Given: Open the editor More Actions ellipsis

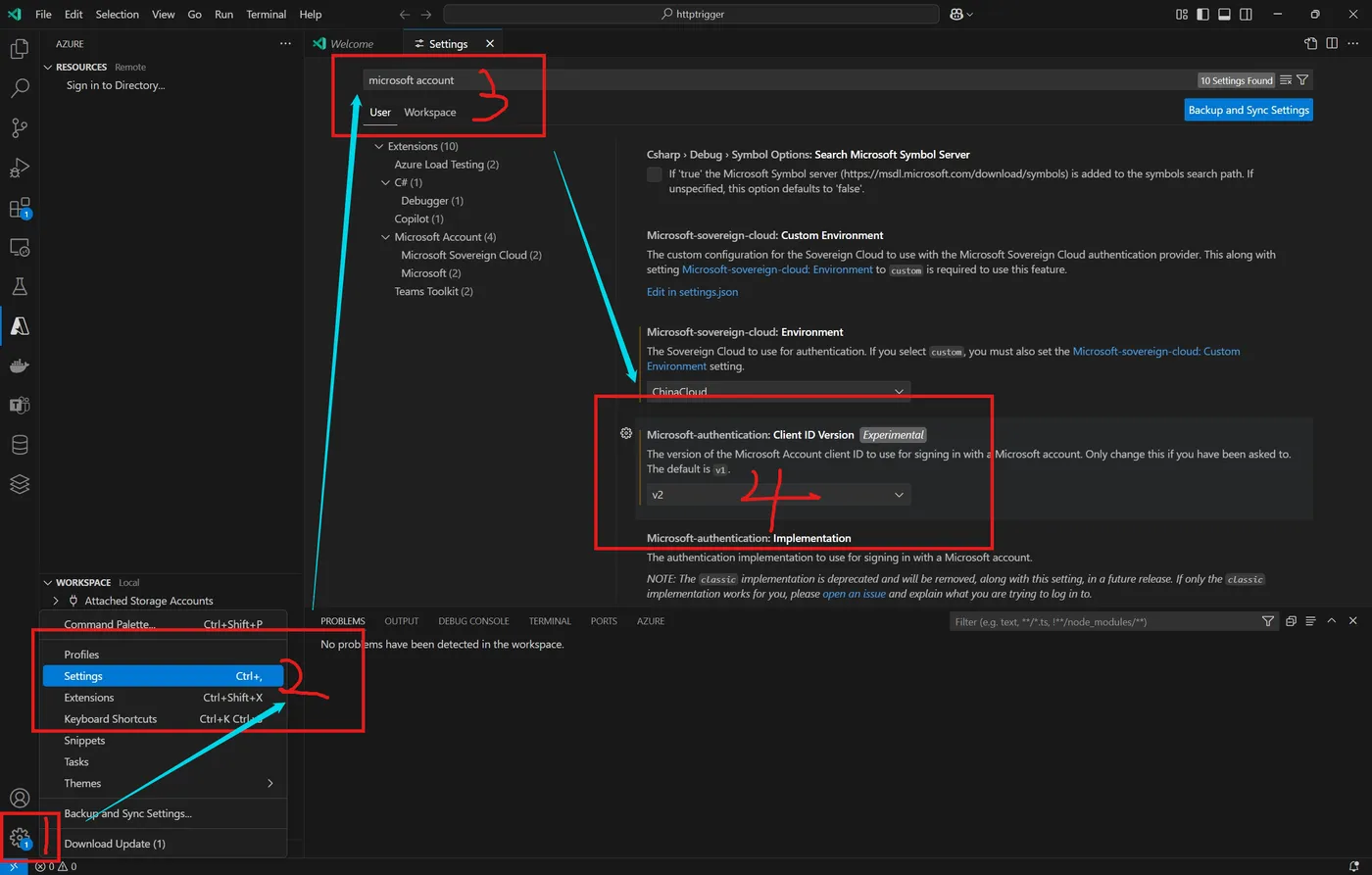Looking at the screenshot, I should pyautogui.click(x=1353, y=43).
